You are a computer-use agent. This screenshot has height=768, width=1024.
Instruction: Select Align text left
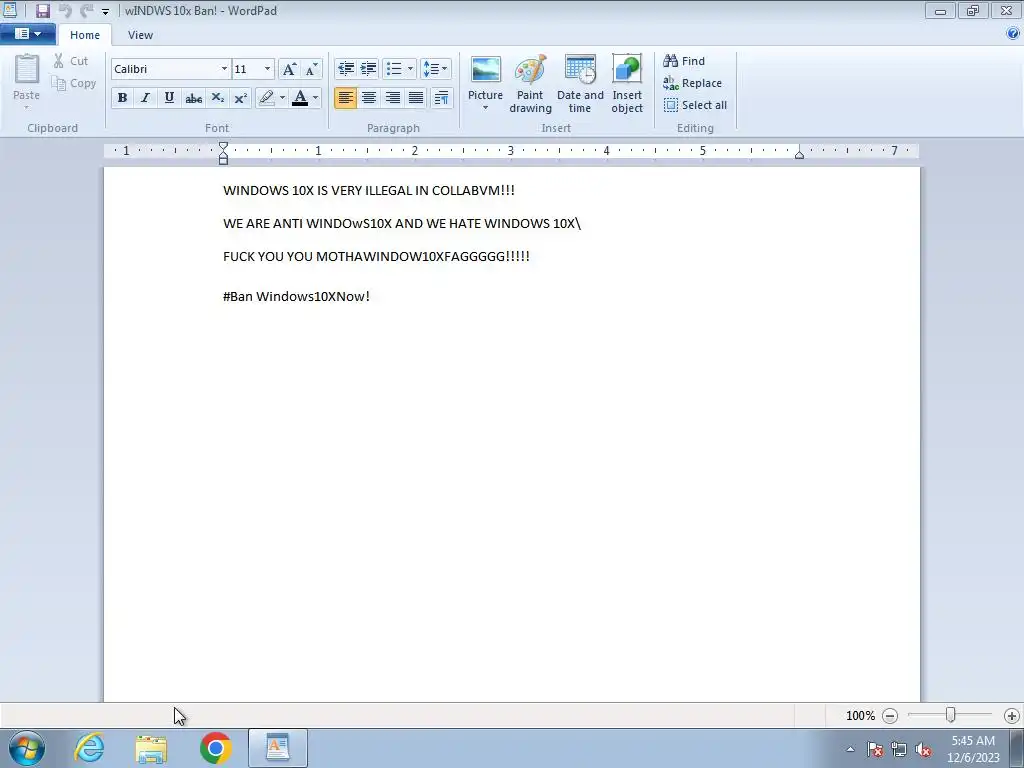tap(345, 98)
